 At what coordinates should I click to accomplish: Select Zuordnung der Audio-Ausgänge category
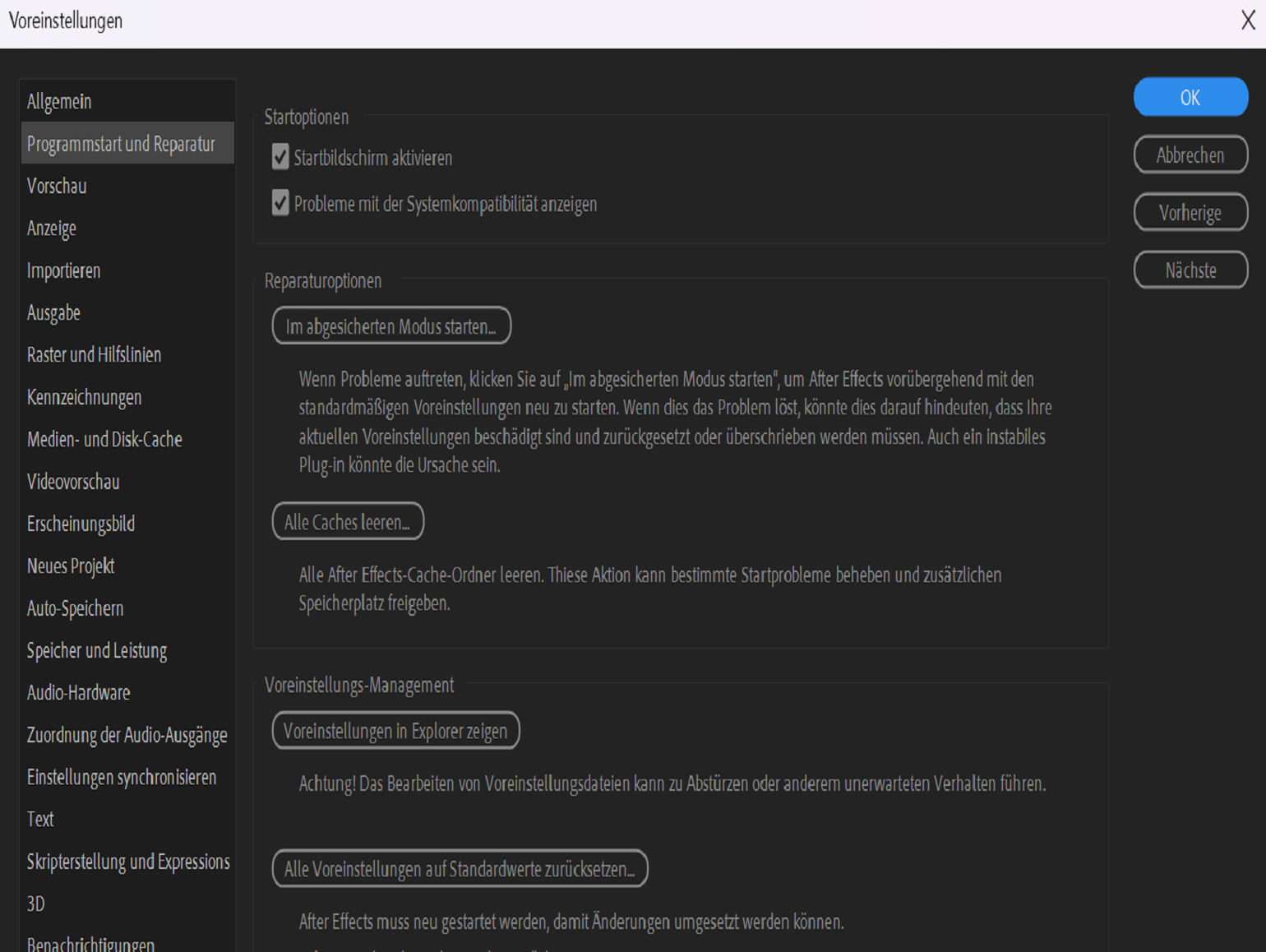pyautogui.click(x=127, y=735)
